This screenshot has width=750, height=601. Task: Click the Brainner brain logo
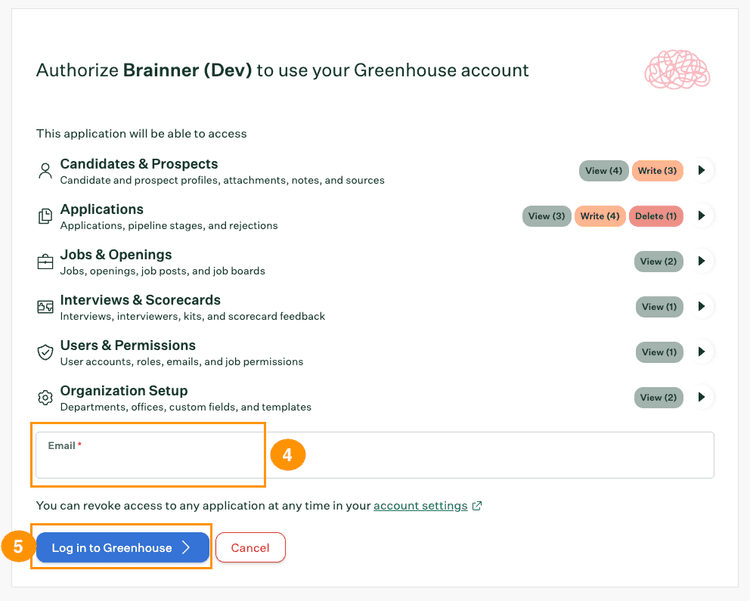pyautogui.click(x=677, y=69)
